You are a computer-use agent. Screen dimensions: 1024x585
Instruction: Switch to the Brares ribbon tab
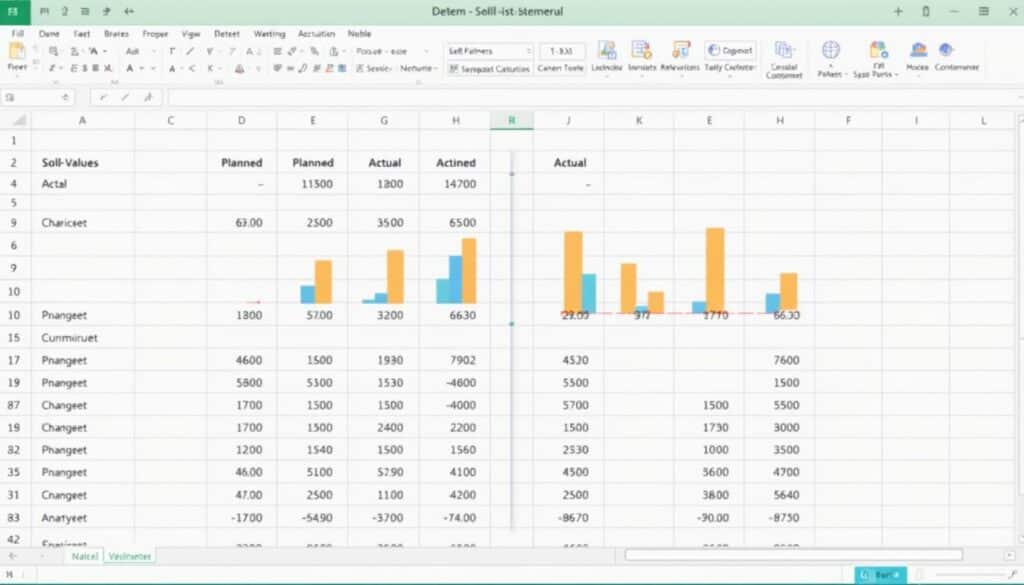116,33
